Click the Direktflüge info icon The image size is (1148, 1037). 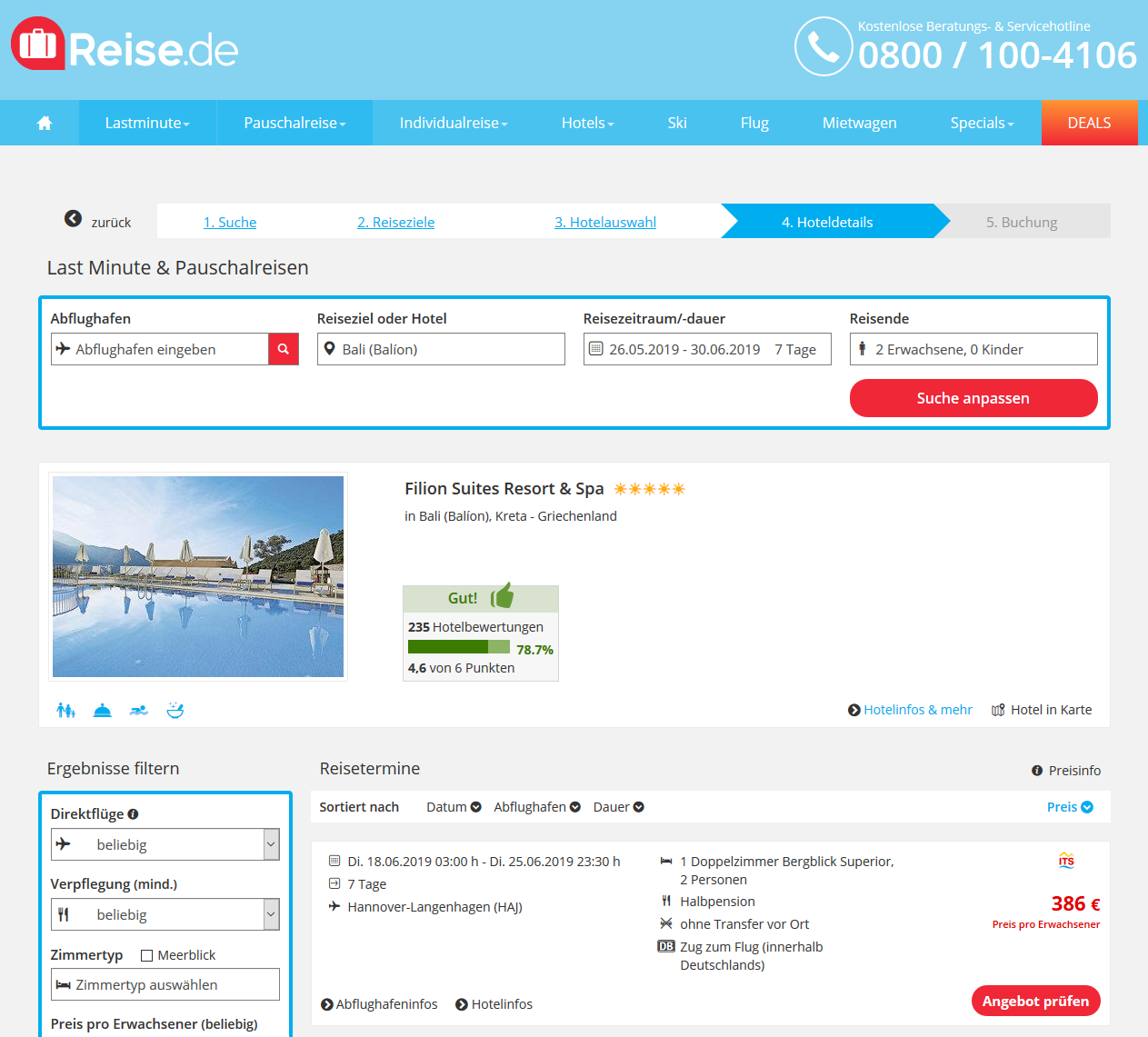coord(133,814)
